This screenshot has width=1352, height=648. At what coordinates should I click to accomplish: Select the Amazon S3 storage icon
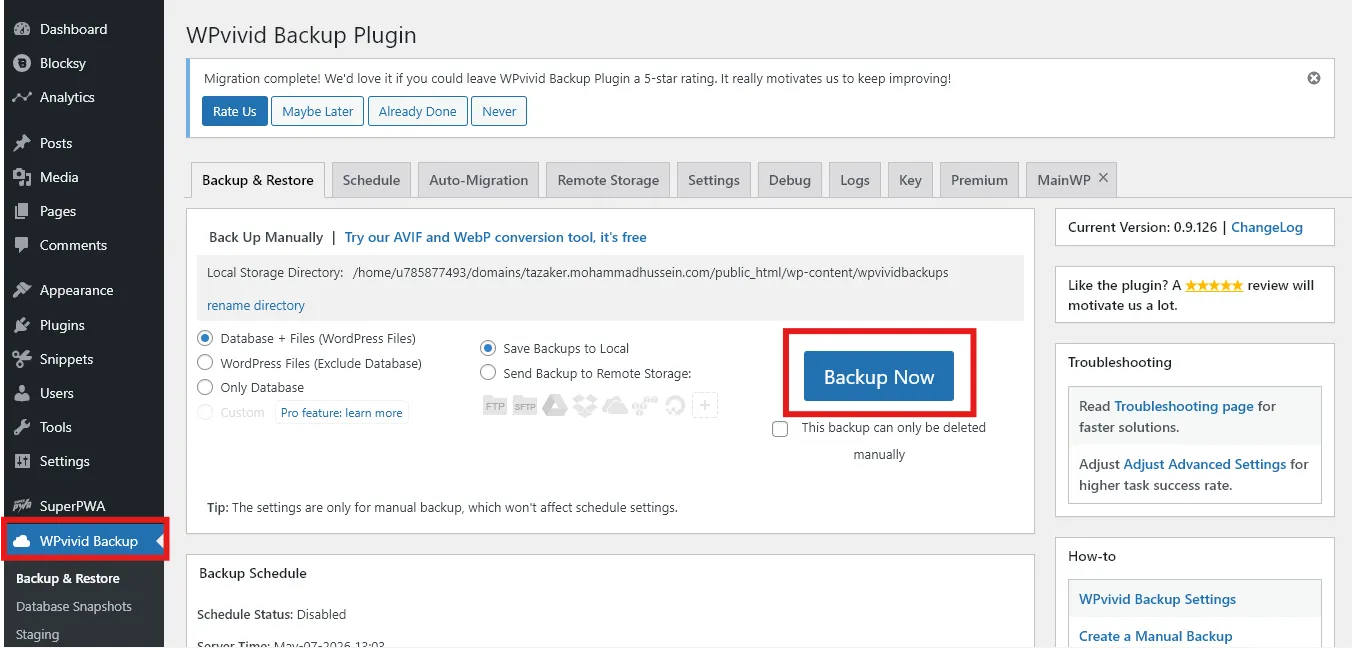point(646,405)
